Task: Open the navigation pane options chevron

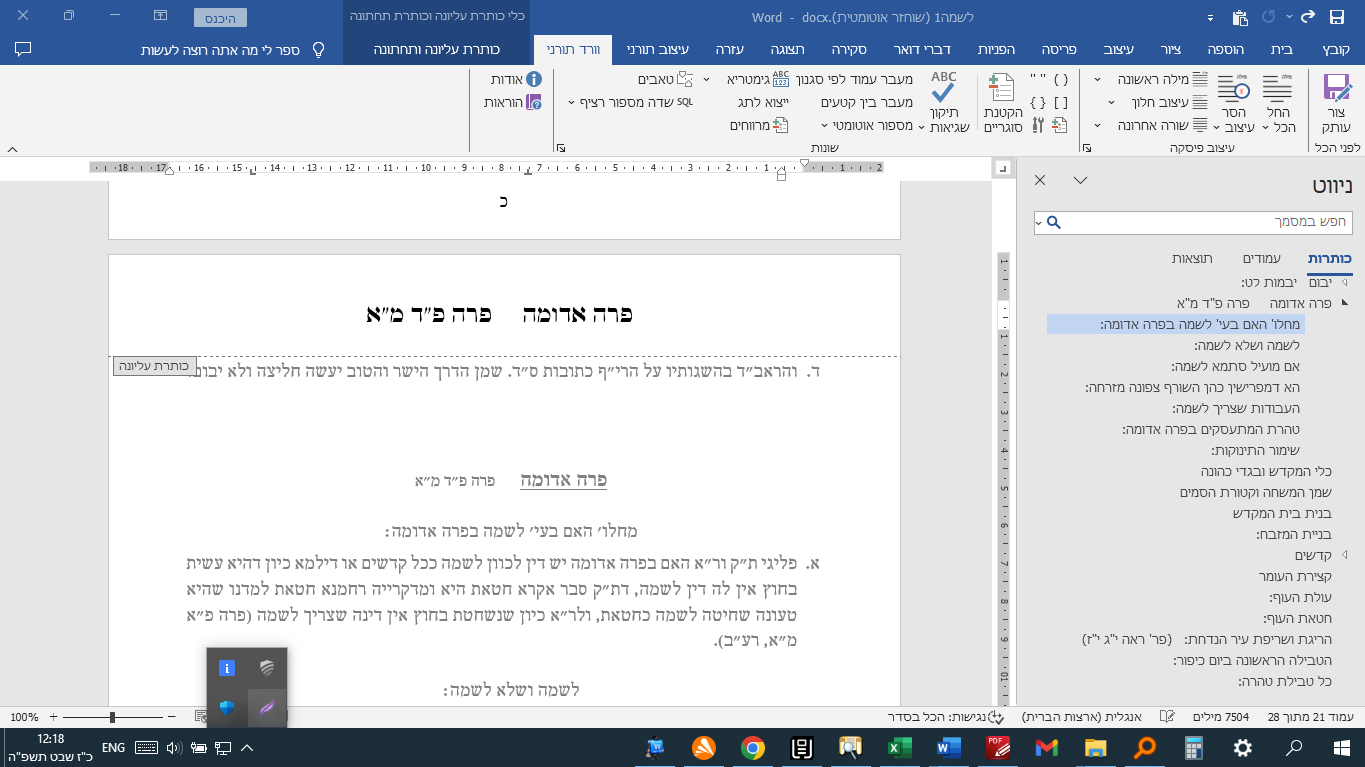Action: 1080,180
